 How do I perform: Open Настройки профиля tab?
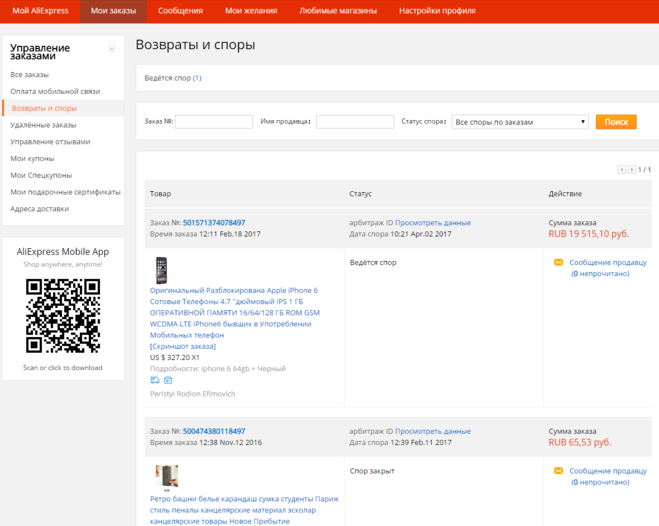pyautogui.click(x=437, y=11)
